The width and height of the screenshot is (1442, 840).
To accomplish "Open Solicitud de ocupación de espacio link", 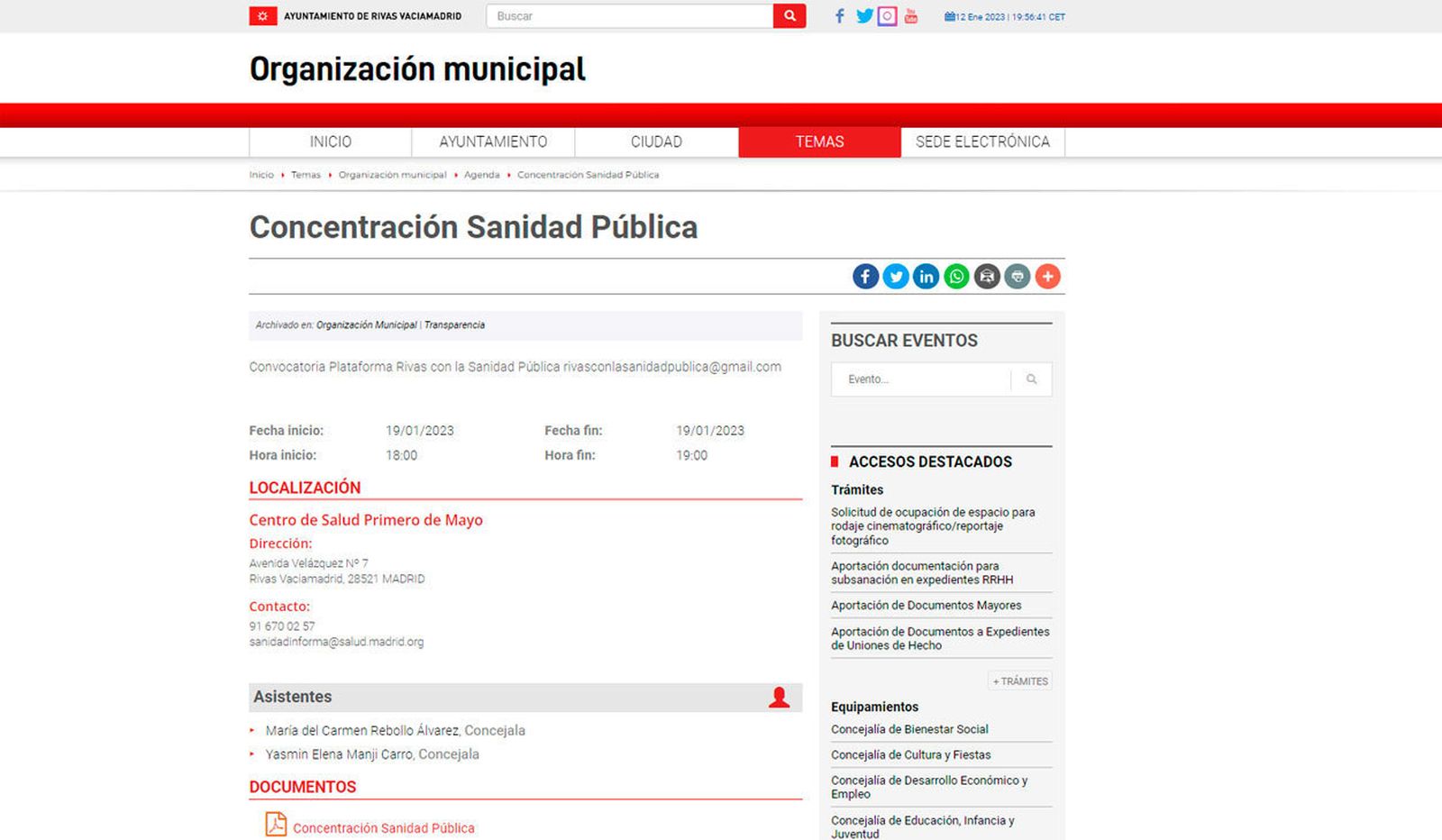I will click(933, 526).
